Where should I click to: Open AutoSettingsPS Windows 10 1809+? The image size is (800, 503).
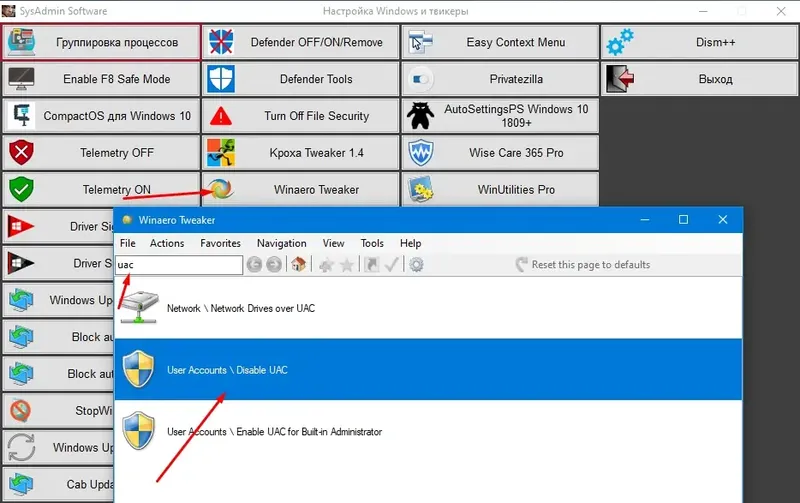click(x=500, y=116)
